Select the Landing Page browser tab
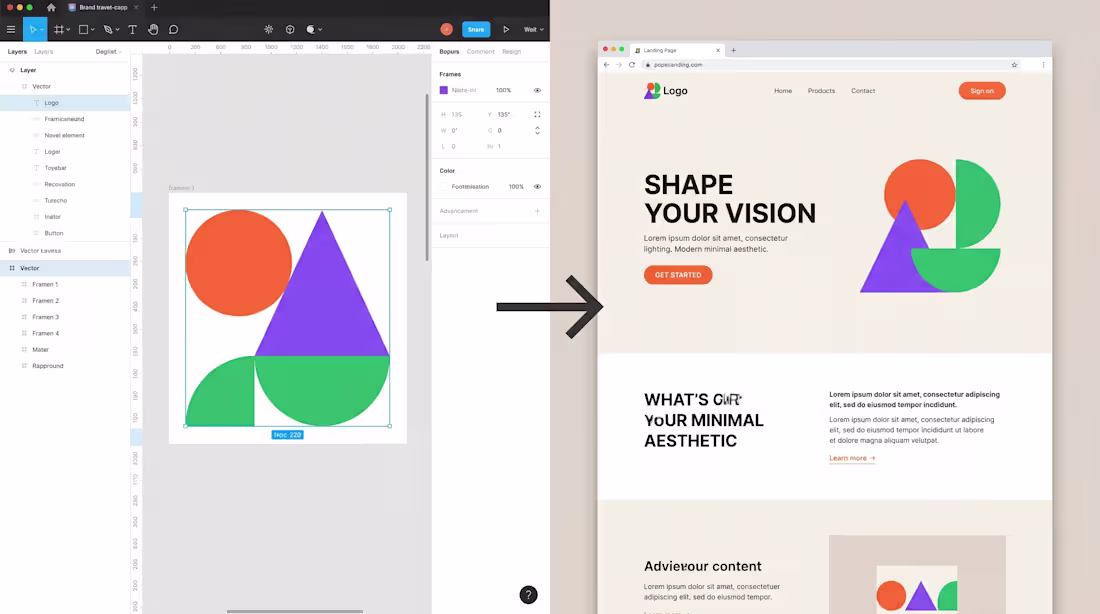The height and width of the screenshot is (614, 1100). click(x=677, y=51)
